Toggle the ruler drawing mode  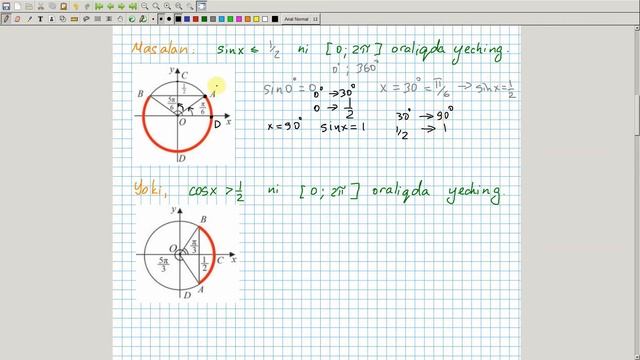[x=74, y=19]
